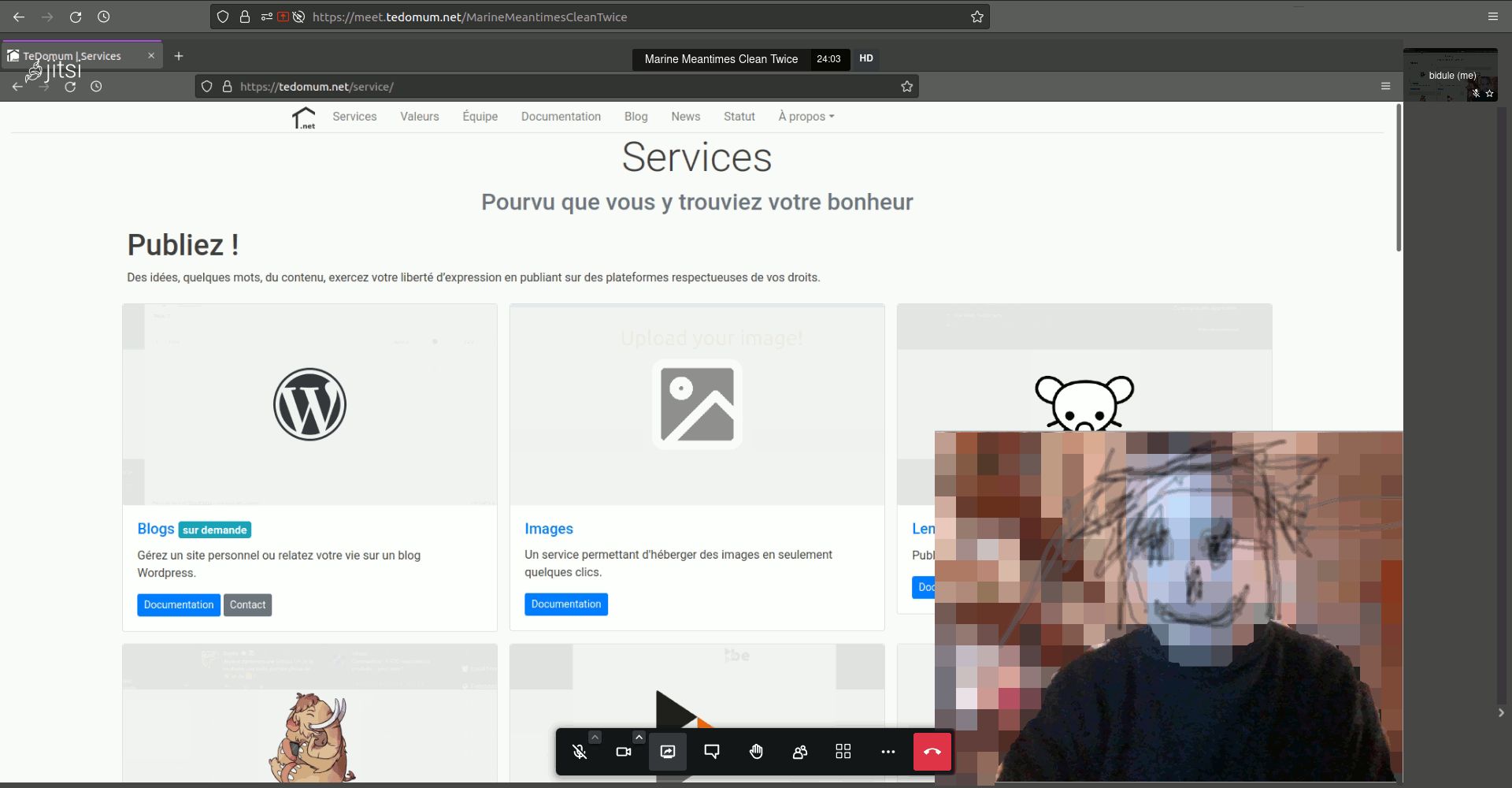Hang up the call

click(932, 752)
